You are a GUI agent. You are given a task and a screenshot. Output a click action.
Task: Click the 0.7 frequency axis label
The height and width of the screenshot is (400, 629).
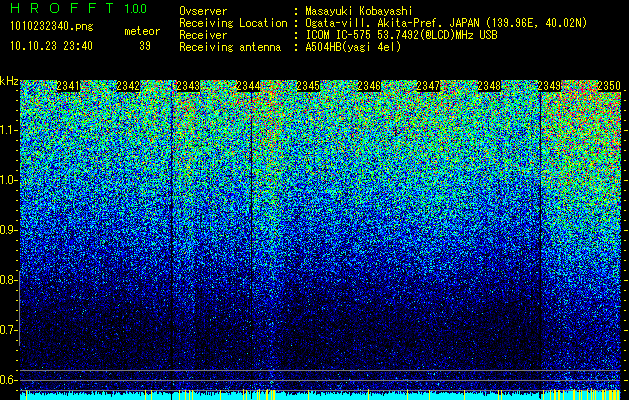point(8,330)
